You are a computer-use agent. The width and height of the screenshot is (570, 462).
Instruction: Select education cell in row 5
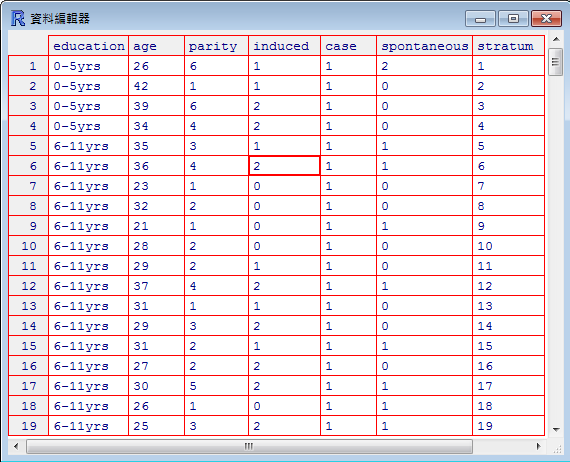88,146
